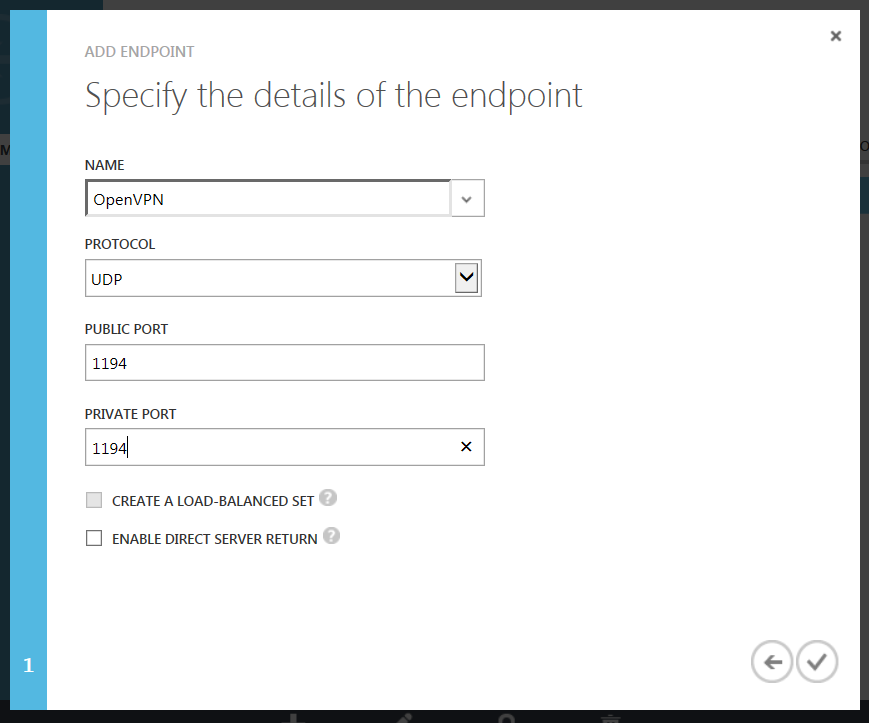Open the Protocol dropdown arrow
This screenshot has height=723, width=869.
466,278
